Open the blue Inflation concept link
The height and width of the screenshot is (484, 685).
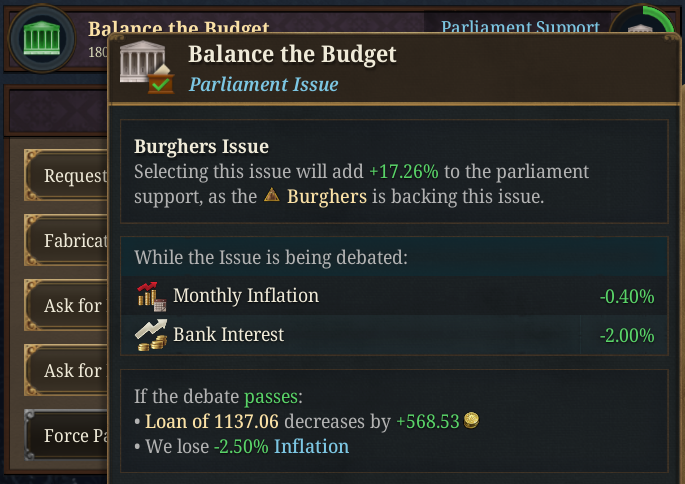pyautogui.click(x=311, y=446)
